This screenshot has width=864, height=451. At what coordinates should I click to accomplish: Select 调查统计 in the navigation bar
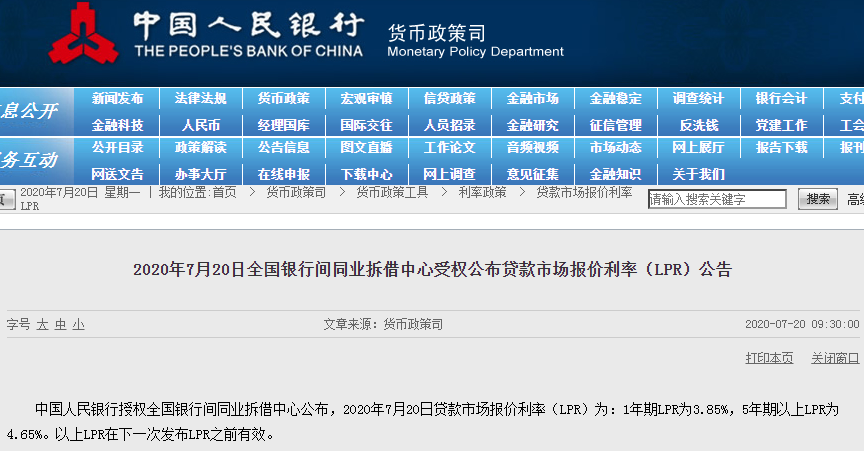click(x=698, y=98)
